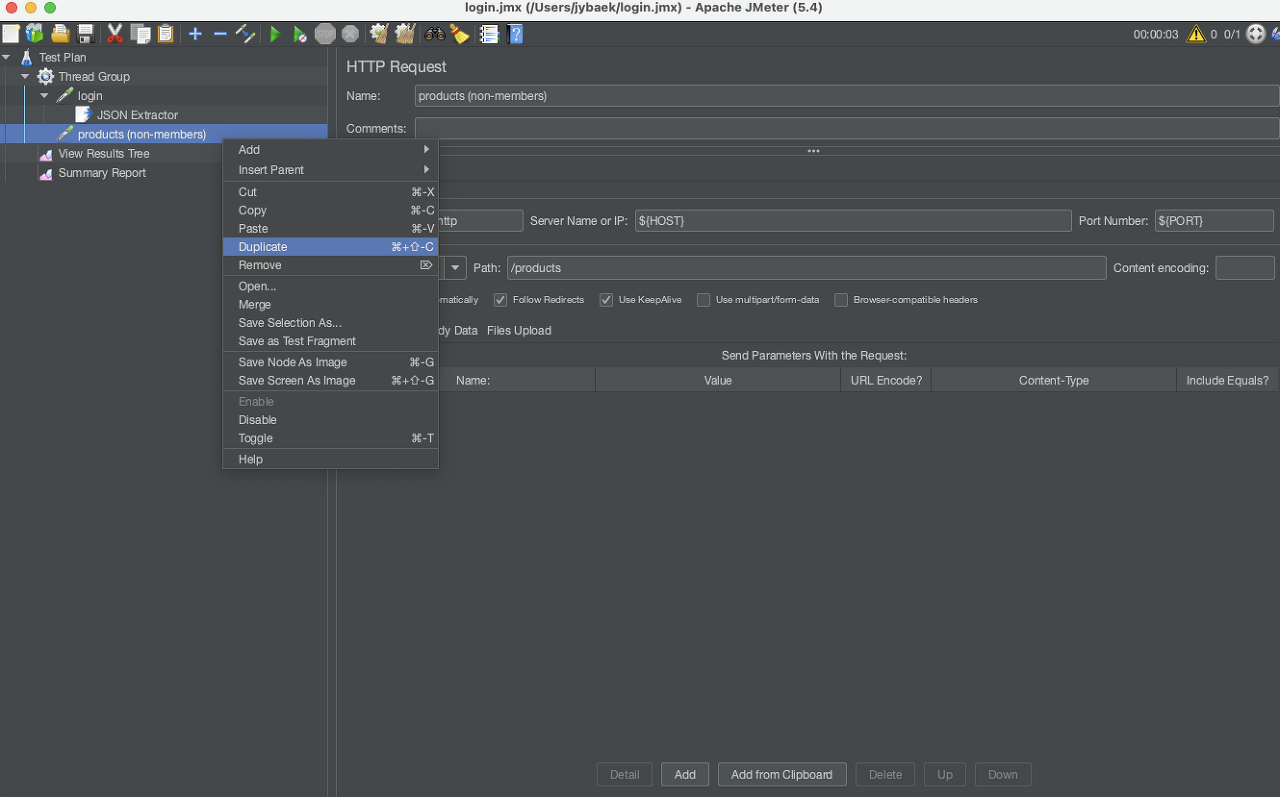Choose Save Screen As Image
The width and height of the screenshot is (1280, 797).
pyautogui.click(x=330, y=381)
